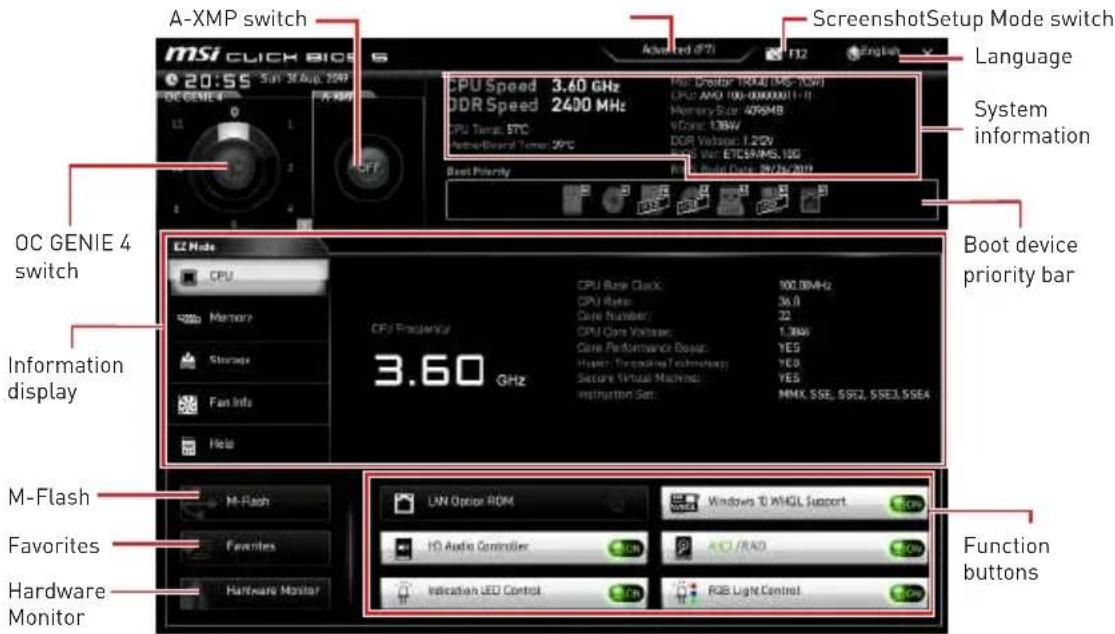Image resolution: width=1115 pixels, height=634 pixels.
Task: Click the CPU Speed 3.60 GHz reading
Action: tap(533, 86)
